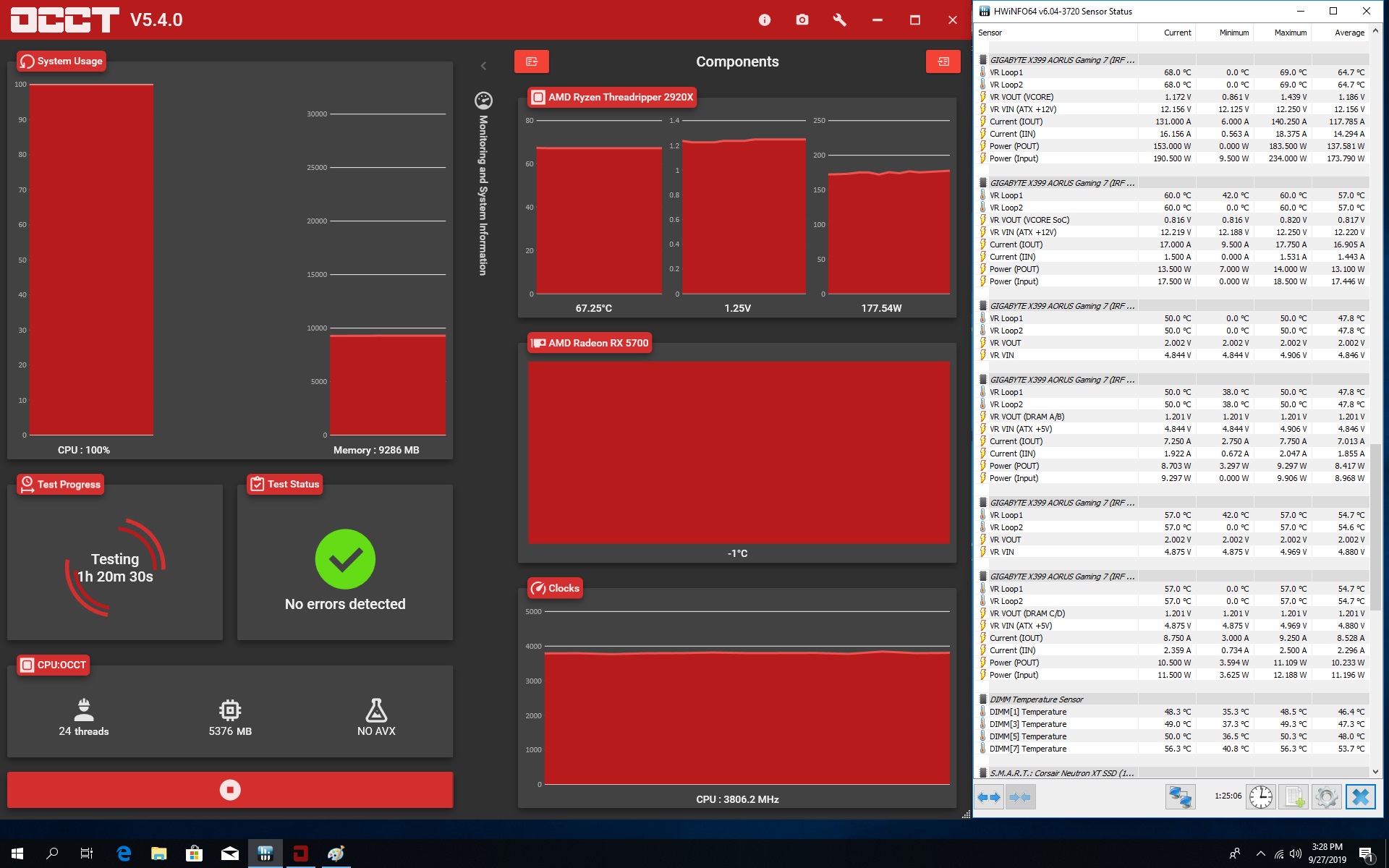Select the Test Progress label

[x=61, y=484]
